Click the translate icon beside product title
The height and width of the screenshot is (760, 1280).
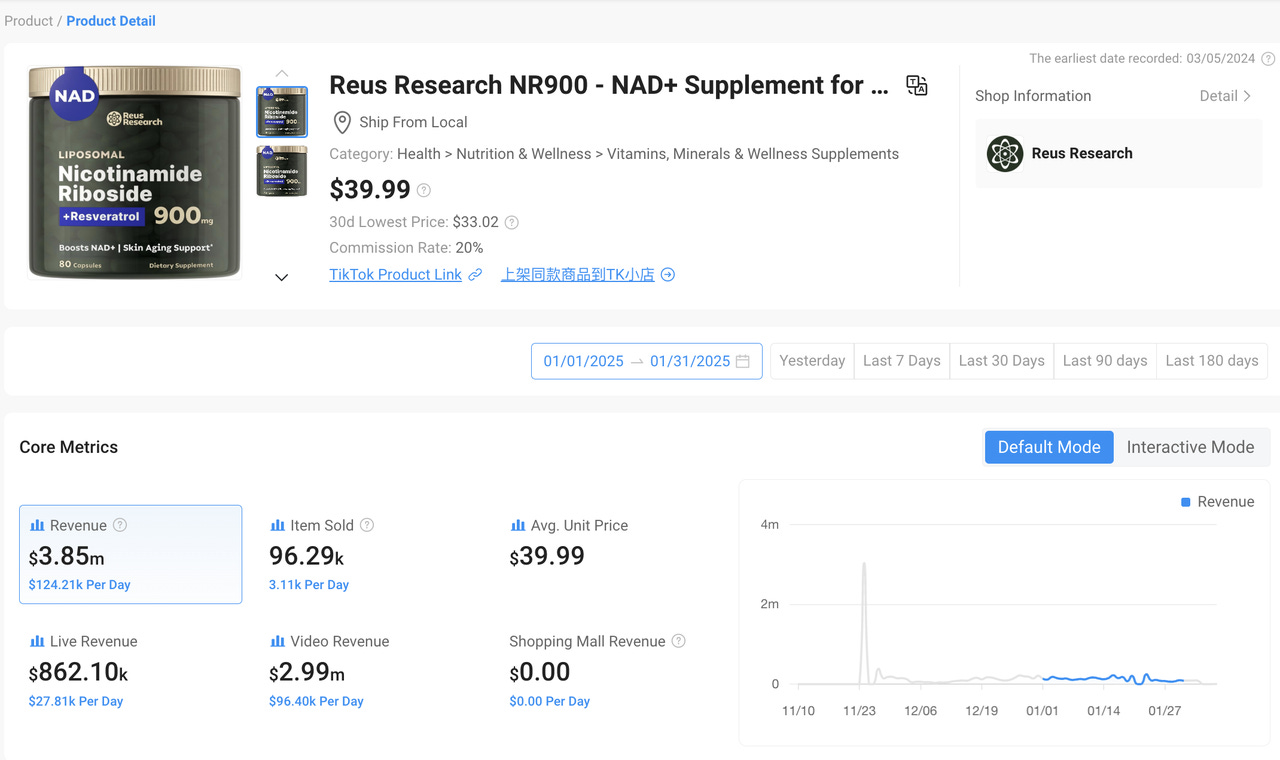(917, 86)
